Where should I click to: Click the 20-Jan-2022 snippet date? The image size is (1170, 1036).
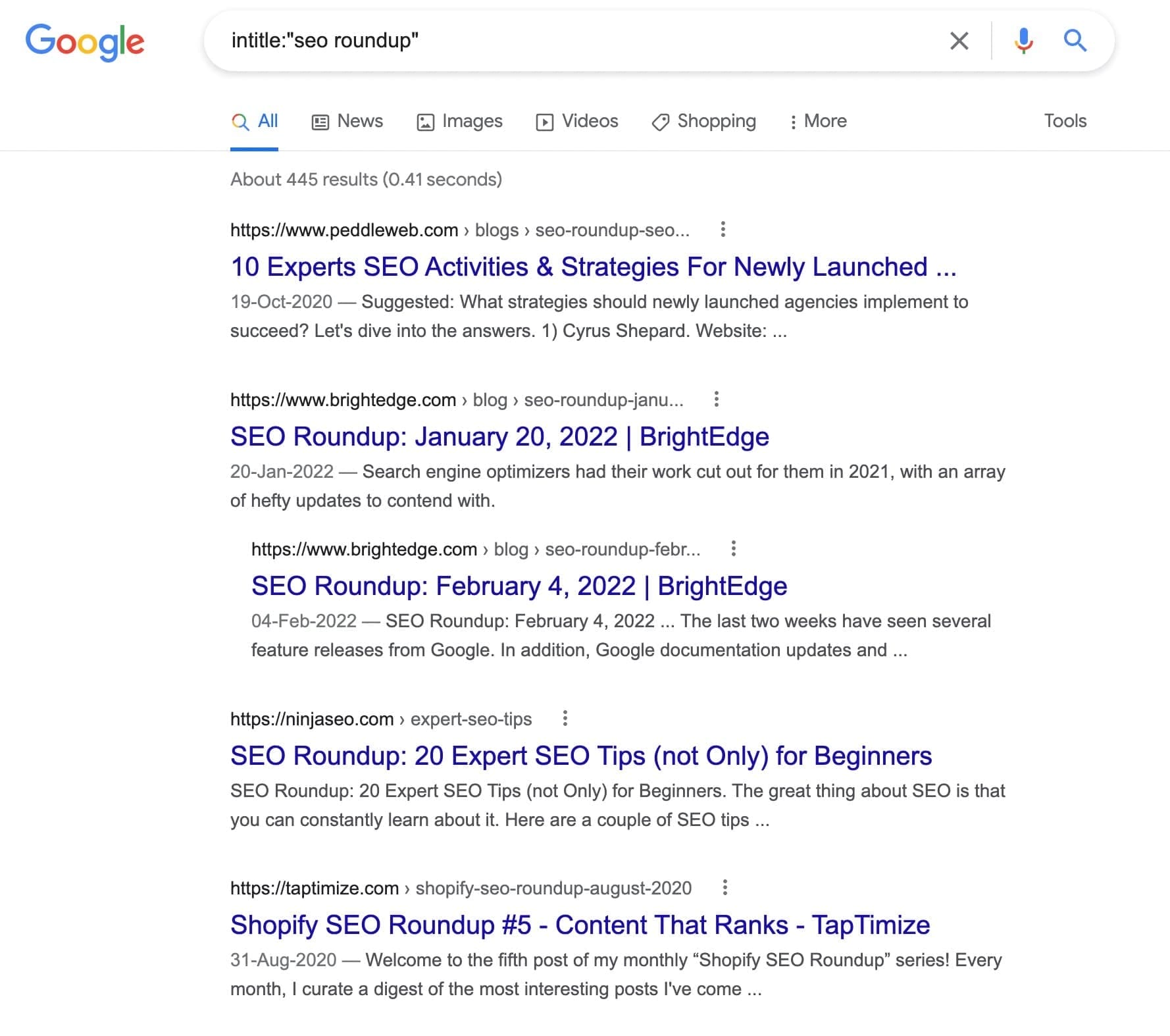pyautogui.click(x=282, y=471)
